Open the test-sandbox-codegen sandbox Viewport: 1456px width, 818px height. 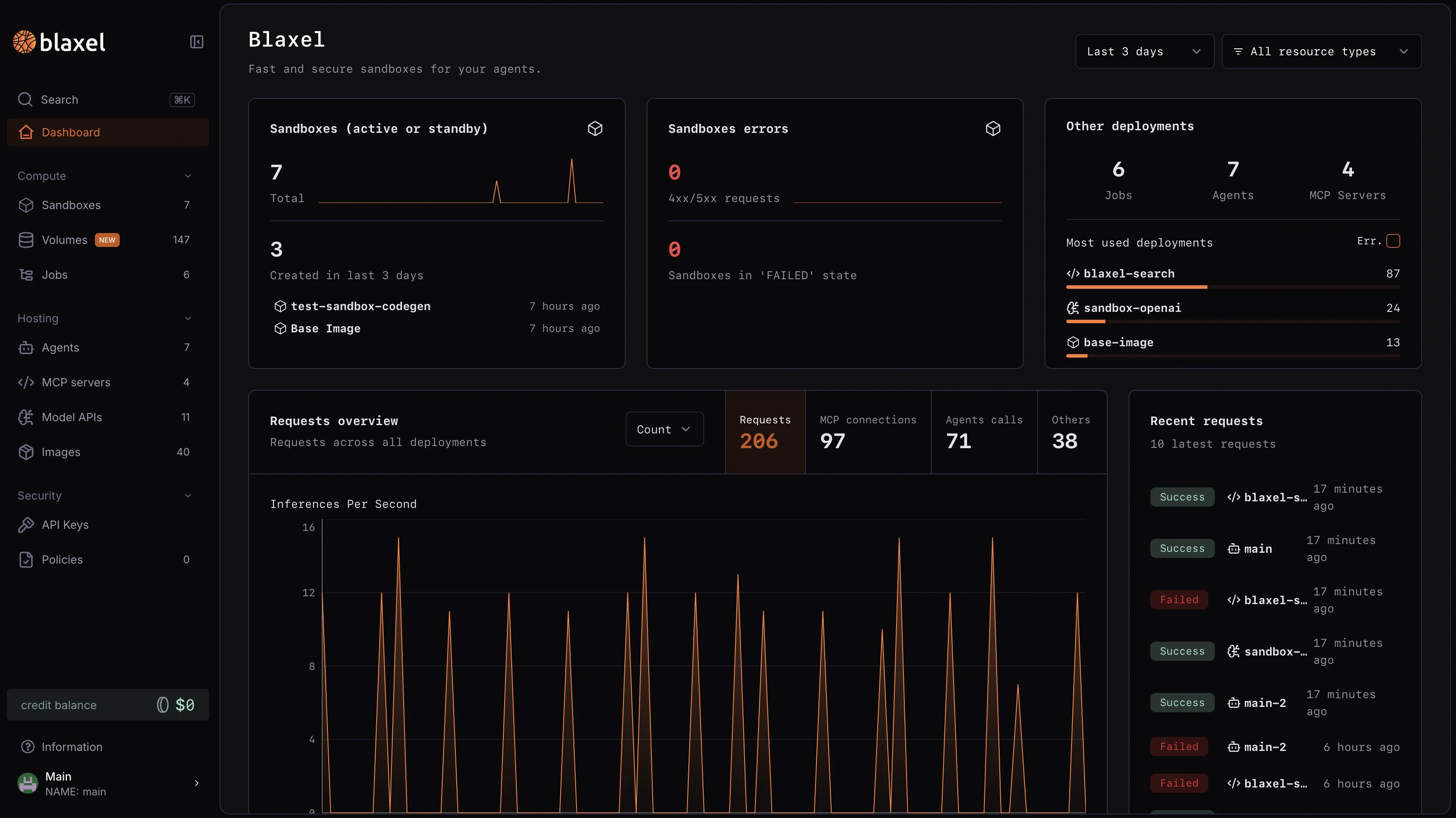pos(360,306)
